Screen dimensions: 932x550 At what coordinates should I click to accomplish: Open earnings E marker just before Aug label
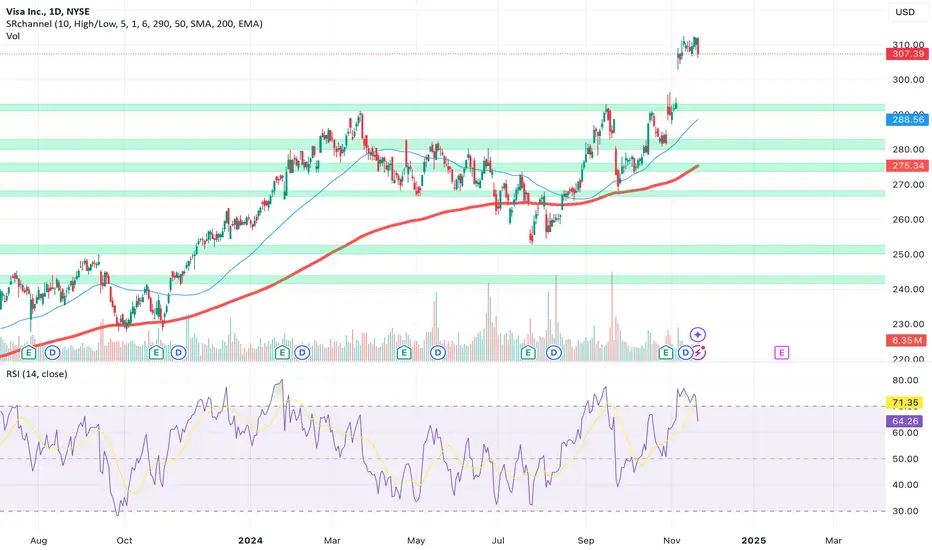tap(29, 353)
